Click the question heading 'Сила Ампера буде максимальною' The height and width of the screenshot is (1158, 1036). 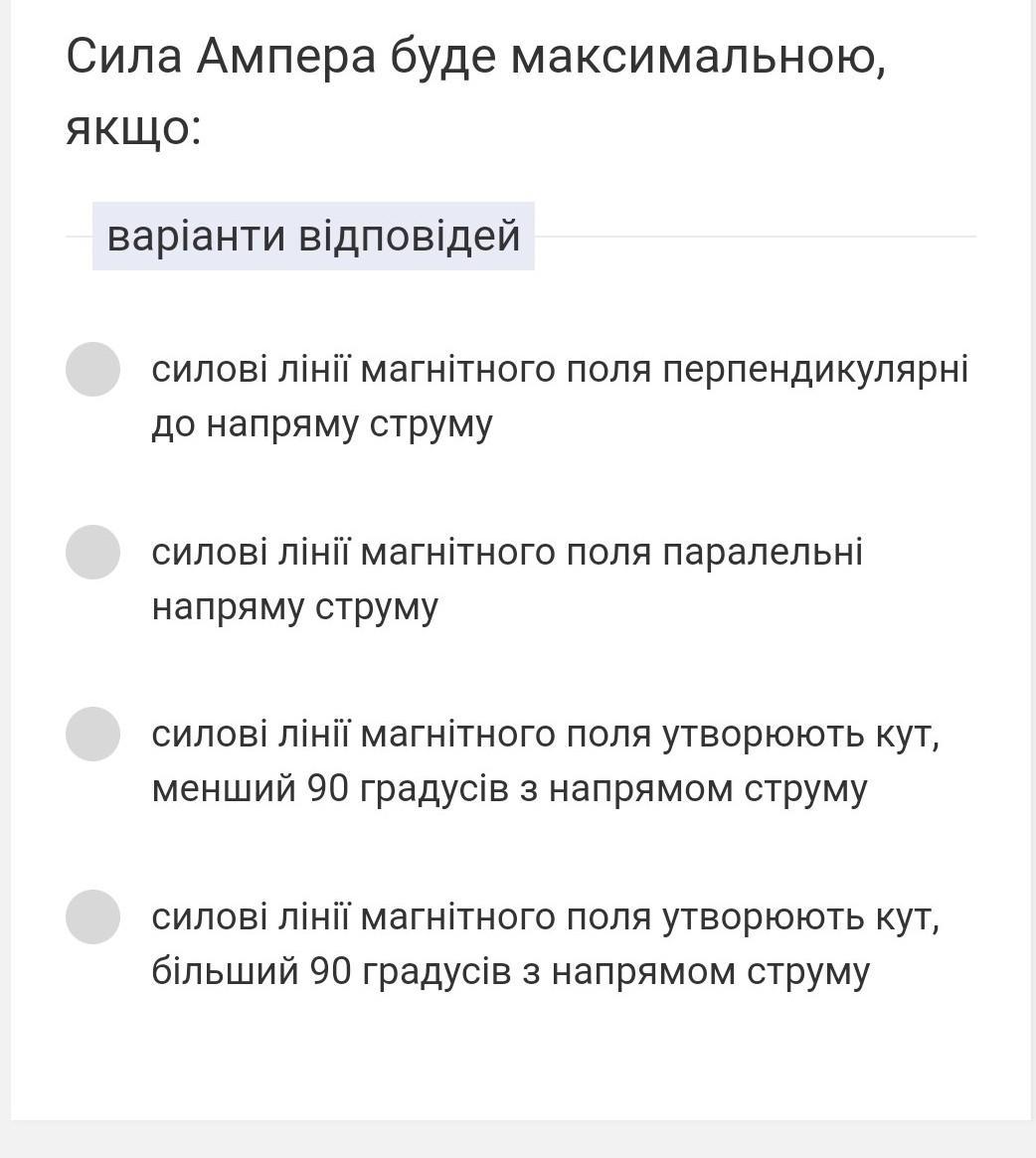[475, 57]
